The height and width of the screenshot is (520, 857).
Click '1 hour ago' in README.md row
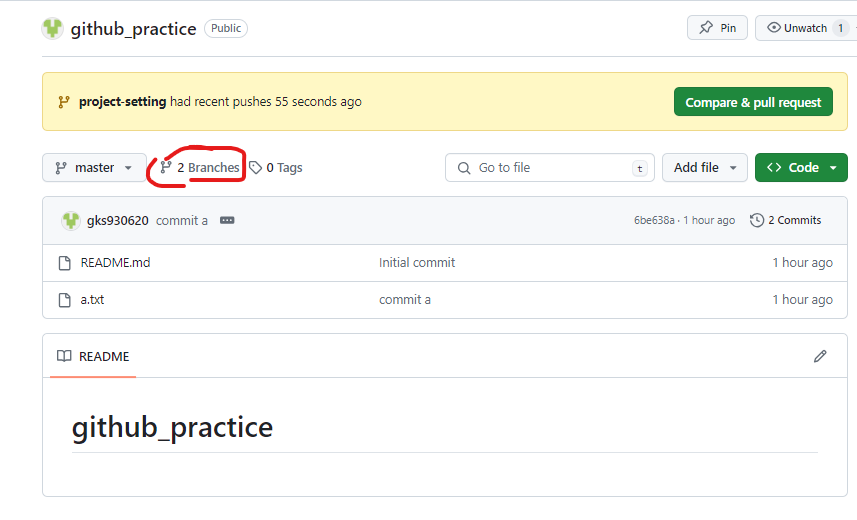[x=802, y=262]
